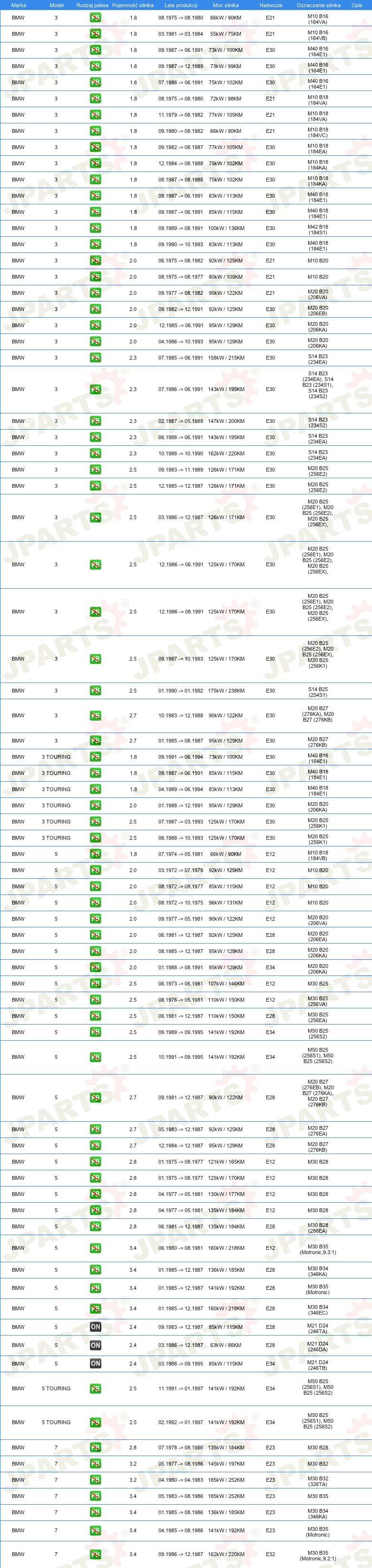The height and width of the screenshot is (1568, 372).
Task: Select power value 63kW / 86KM
Action: (225, 1345)
